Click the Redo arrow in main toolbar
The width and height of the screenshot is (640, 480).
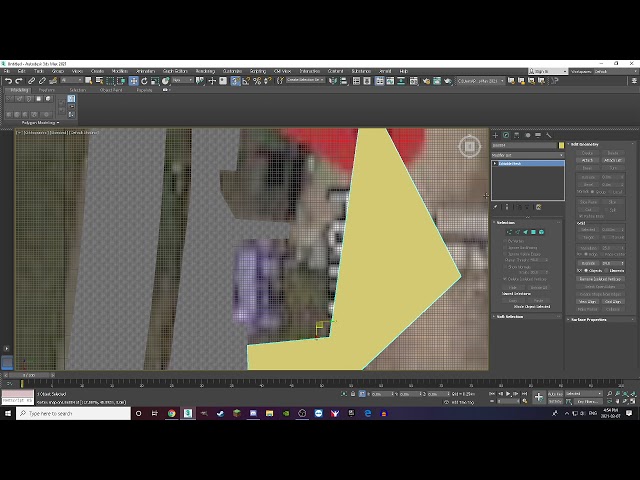point(19,81)
